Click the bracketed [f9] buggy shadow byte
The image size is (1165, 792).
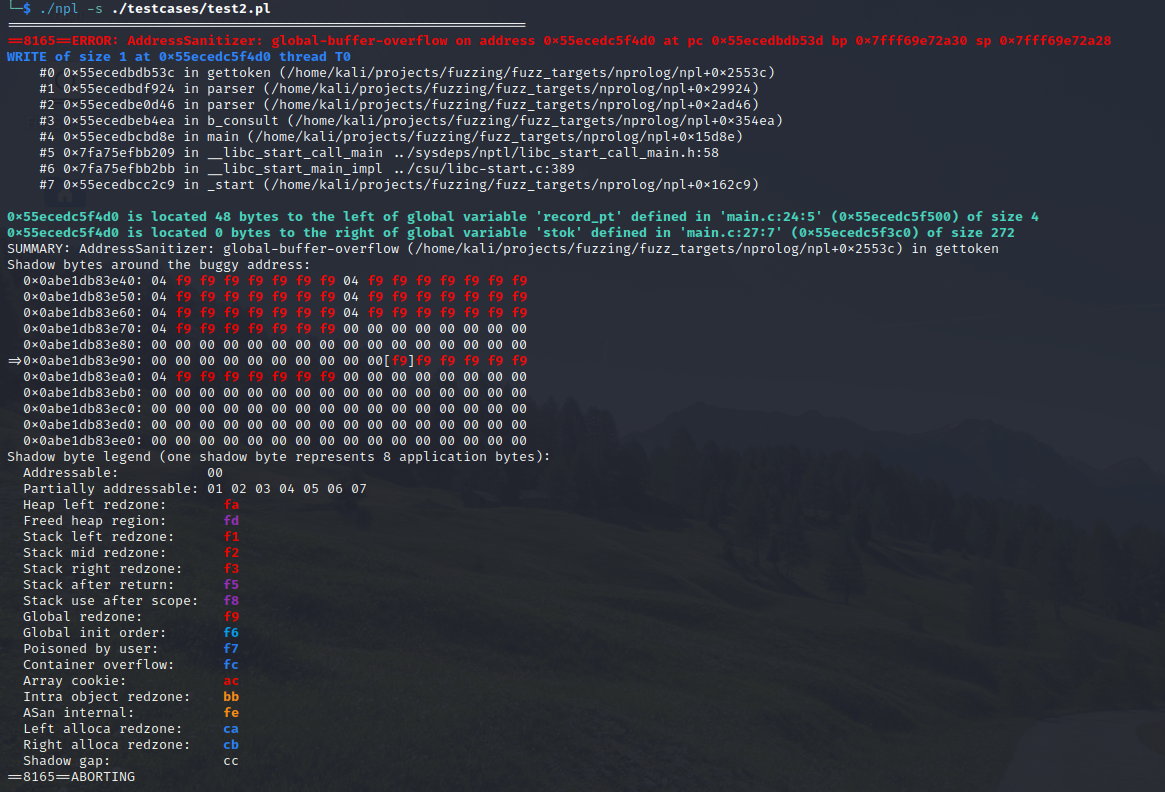400,360
